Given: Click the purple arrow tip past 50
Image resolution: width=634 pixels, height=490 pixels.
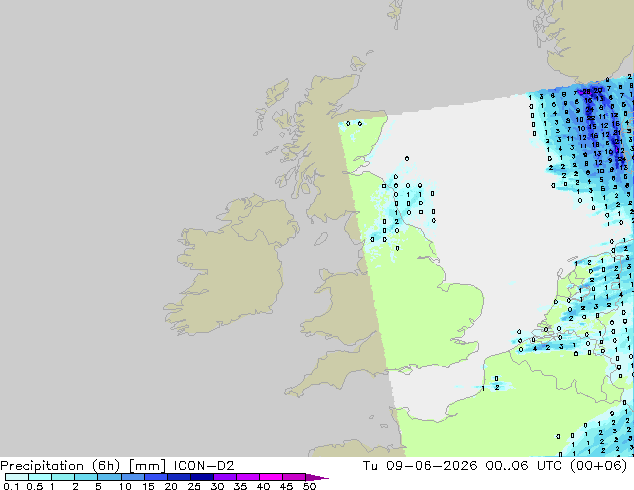Looking at the screenshot, I should 317,477.
